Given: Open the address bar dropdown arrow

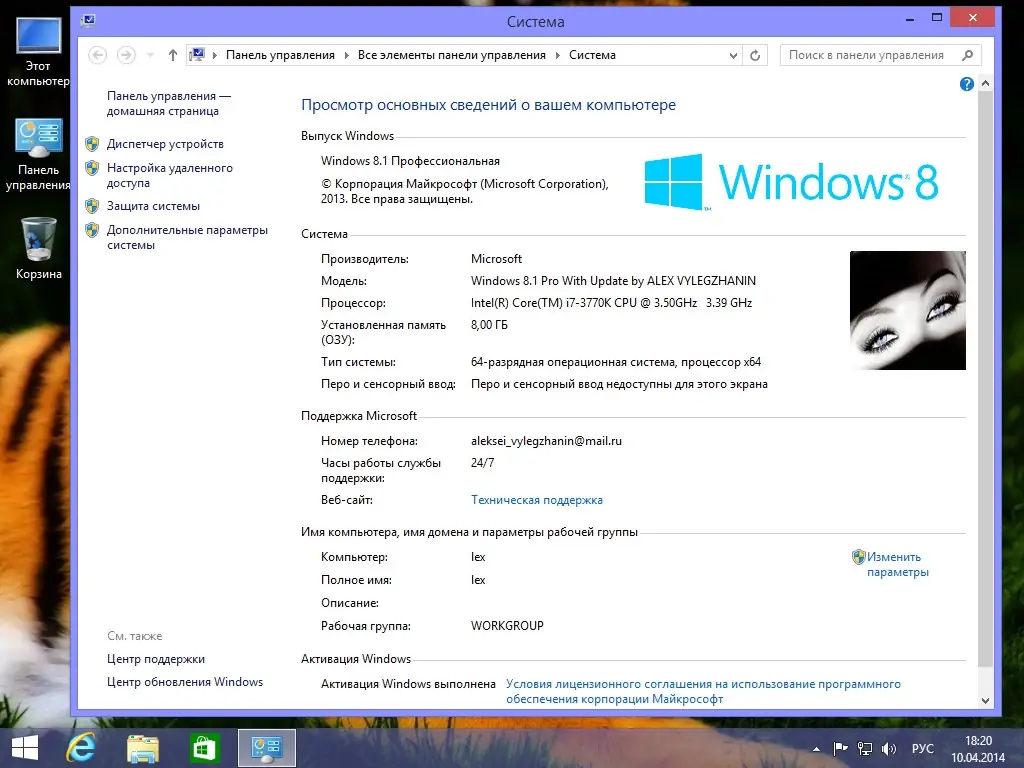Looking at the screenshot, I should point(733,55).
